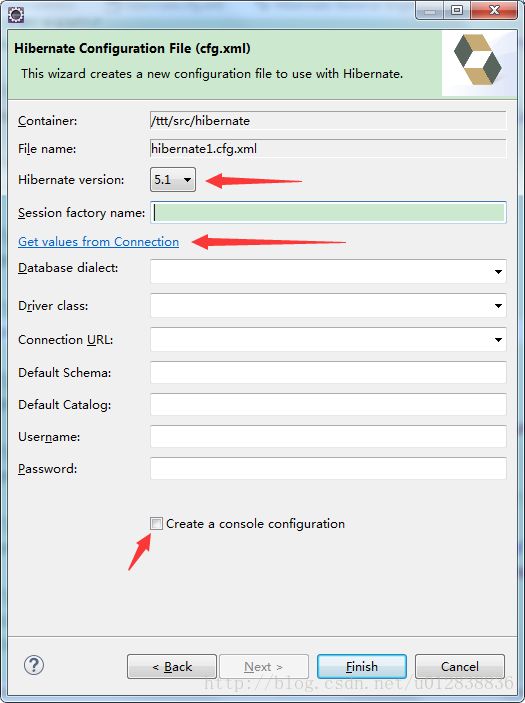
Task: Click the Hibernate logo in wizard header
Action: click(477, 61)
